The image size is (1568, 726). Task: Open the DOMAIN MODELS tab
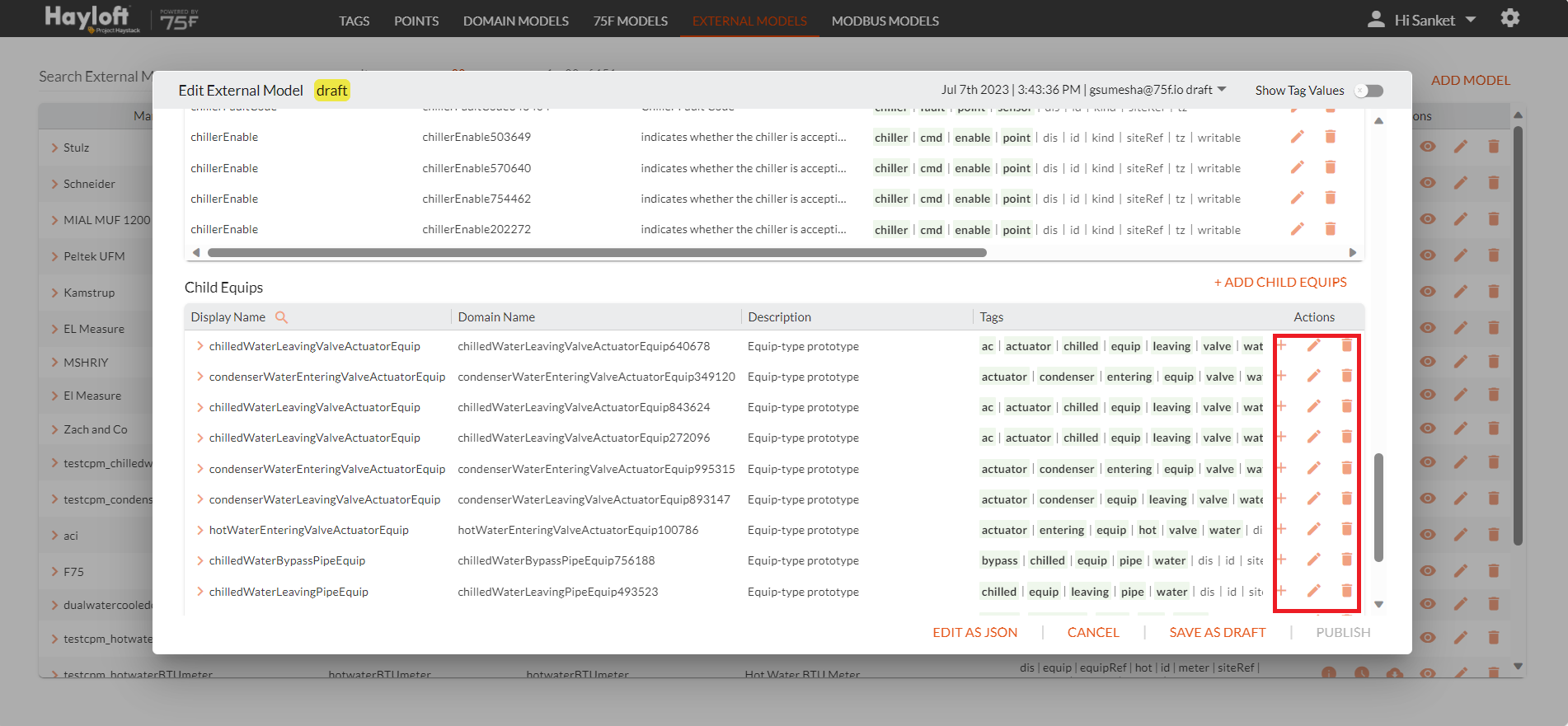tap(516, 21)
